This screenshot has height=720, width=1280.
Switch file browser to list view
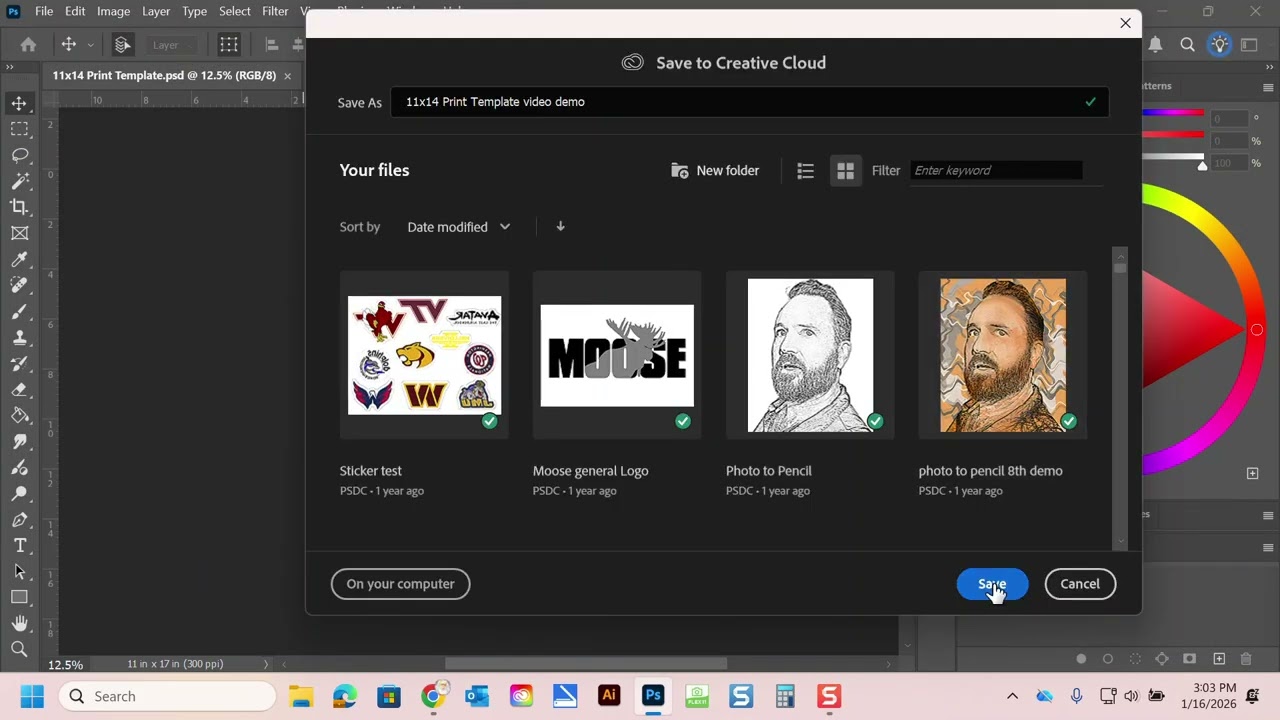pos(805,171)
